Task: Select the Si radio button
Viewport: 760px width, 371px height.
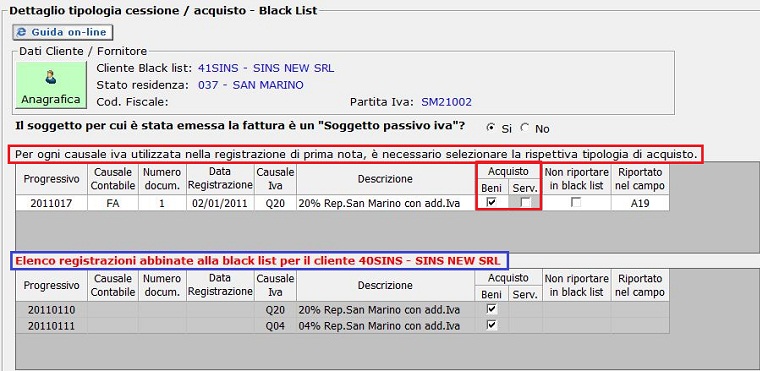Action: (491, 129)
